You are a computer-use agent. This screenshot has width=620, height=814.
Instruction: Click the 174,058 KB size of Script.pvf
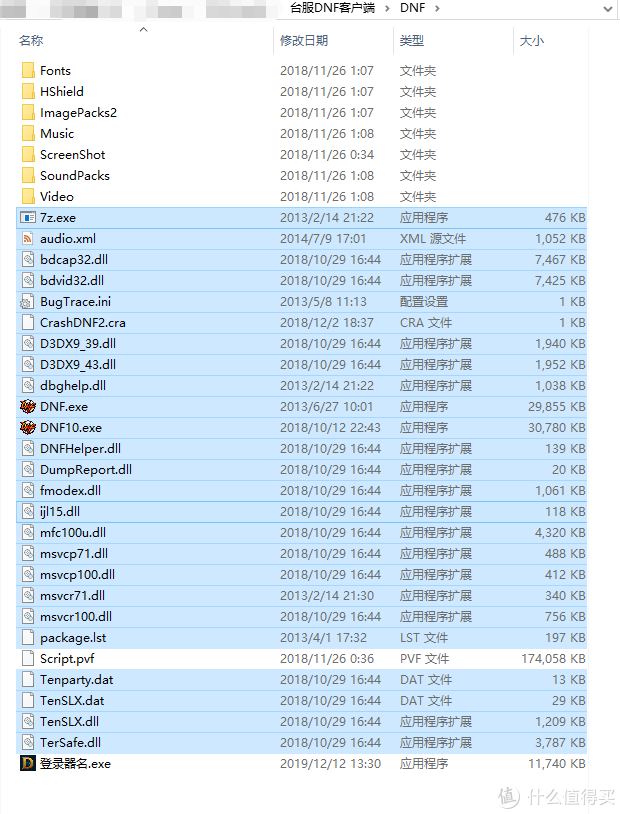point(553,659)
